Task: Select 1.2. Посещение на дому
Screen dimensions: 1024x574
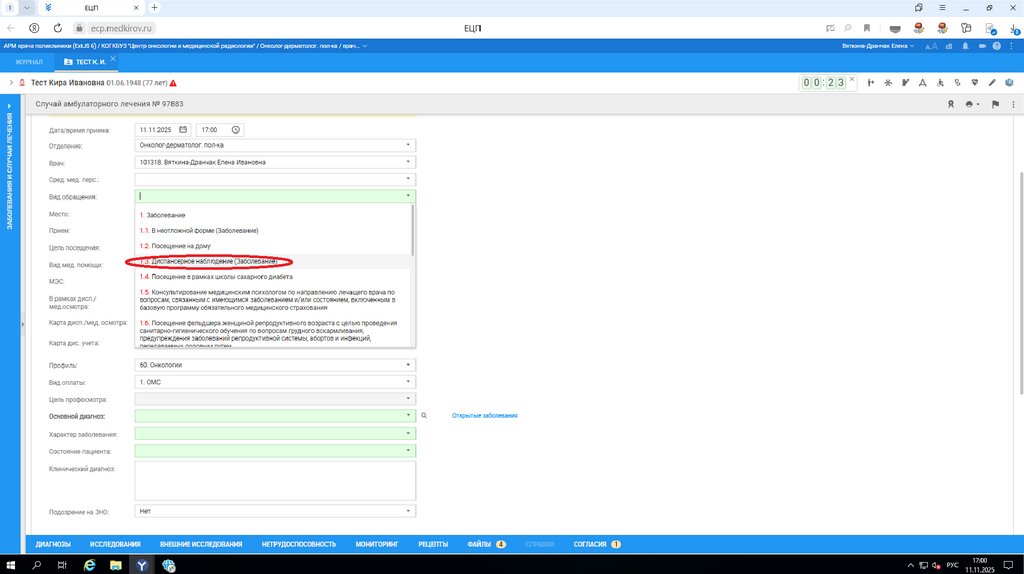Action: tap(274, 246)
